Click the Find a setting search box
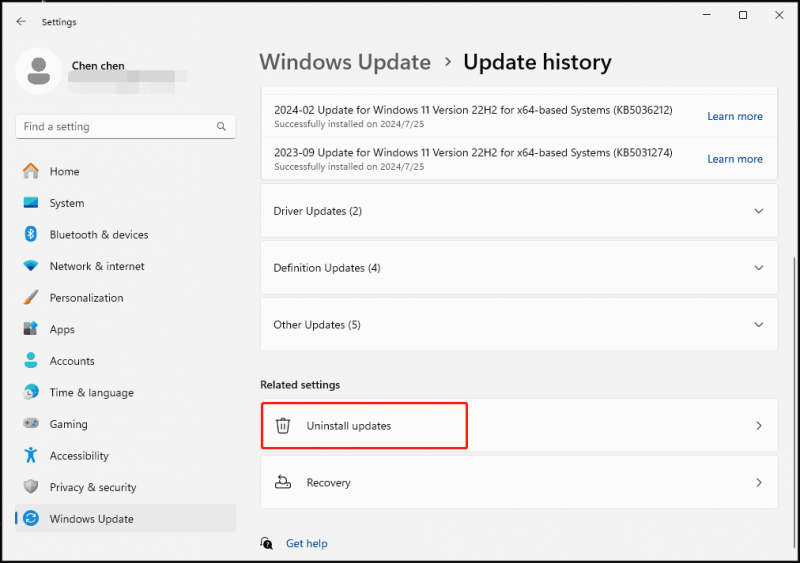800x563 pixels. coord(126,126)
